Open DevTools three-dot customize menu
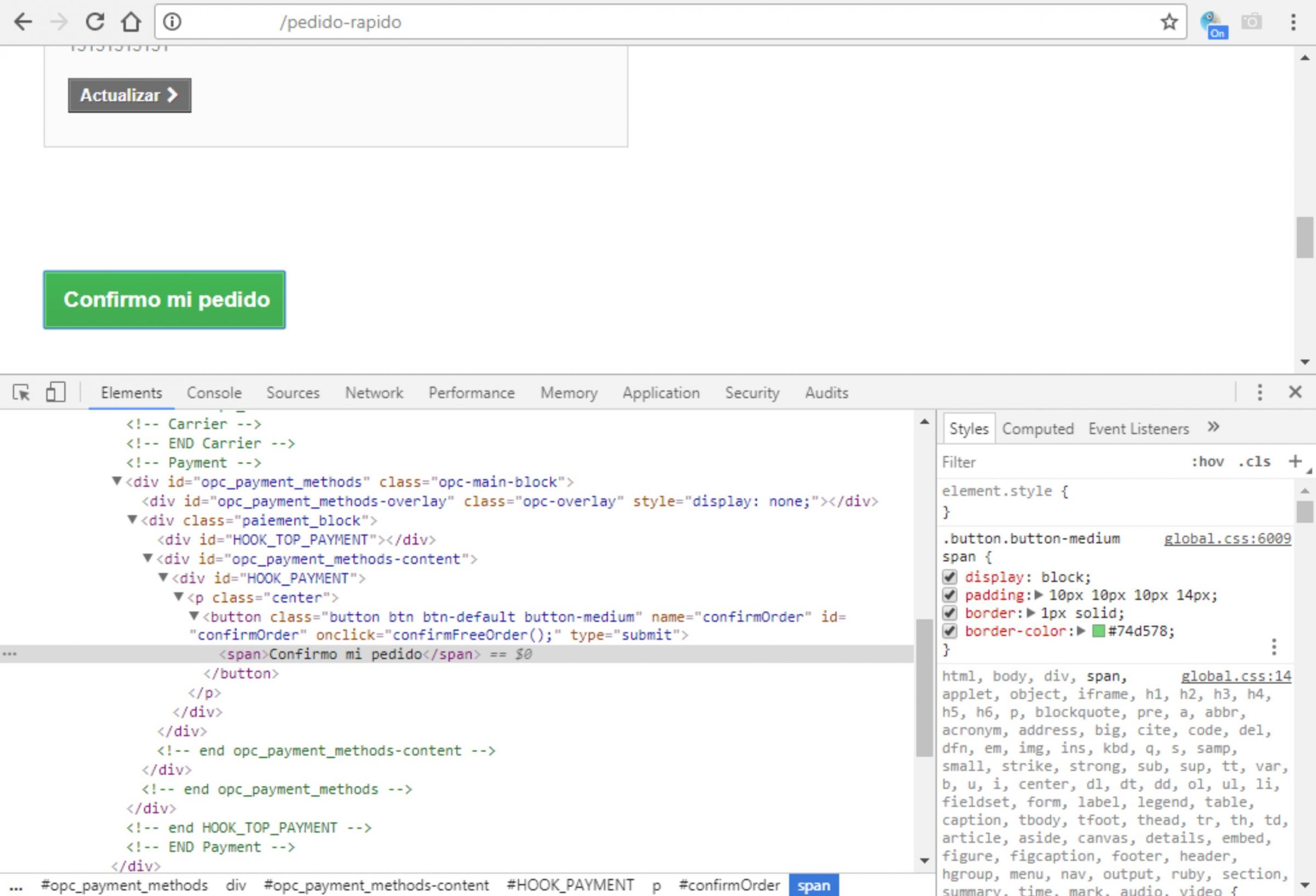This screenshot has height=896, width=1316. pos(1260,393)
